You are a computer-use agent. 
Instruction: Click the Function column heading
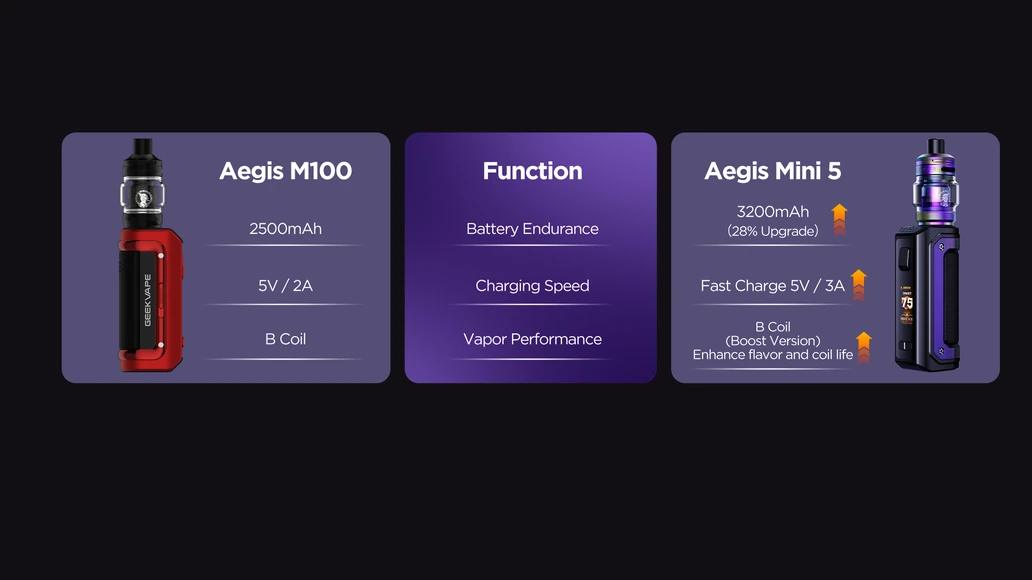click(x=532, y=171)
